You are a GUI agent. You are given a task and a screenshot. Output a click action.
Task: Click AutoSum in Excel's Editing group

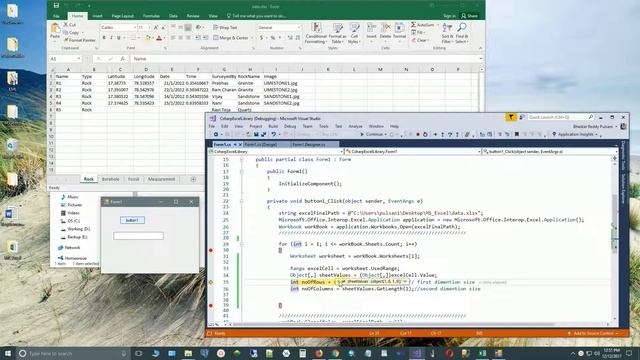422,25
